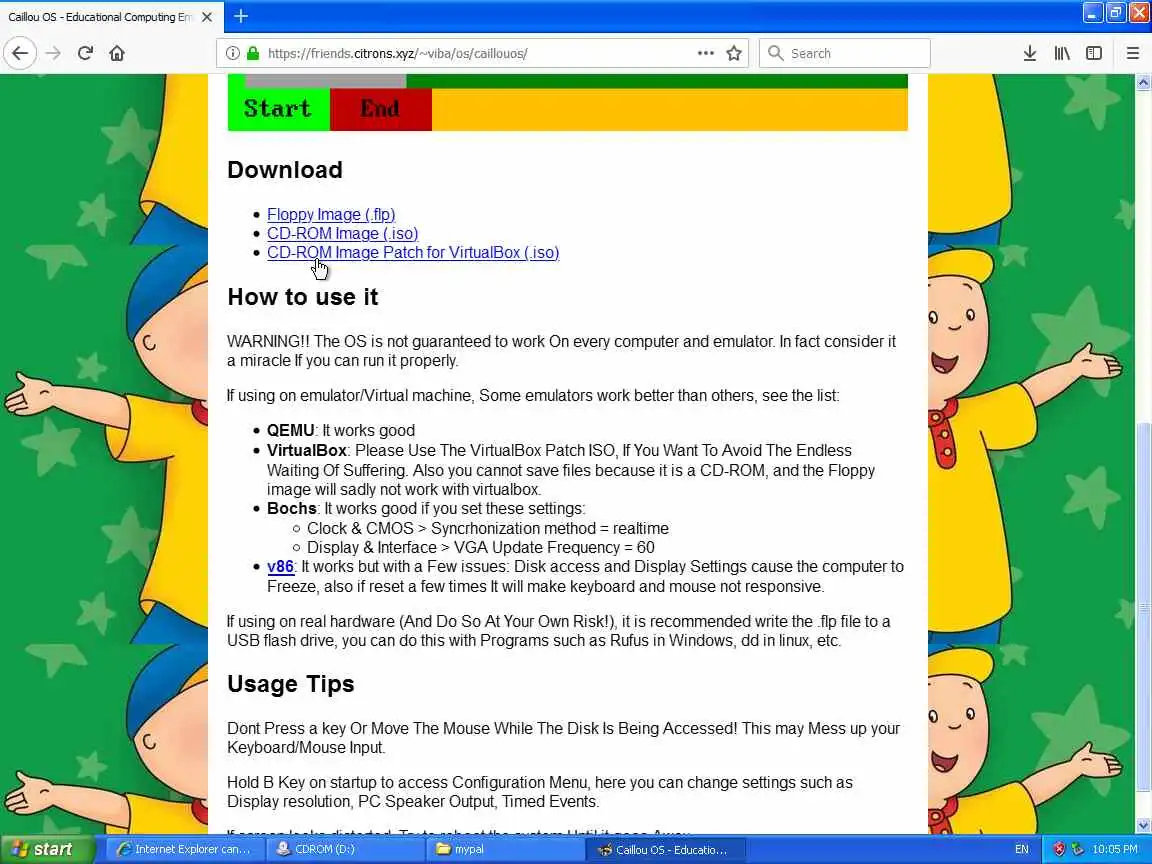The width and height of the screenshot is (1152, 864).
Task: Click the red shield tray icon
Action: [x=1058, y=849]
